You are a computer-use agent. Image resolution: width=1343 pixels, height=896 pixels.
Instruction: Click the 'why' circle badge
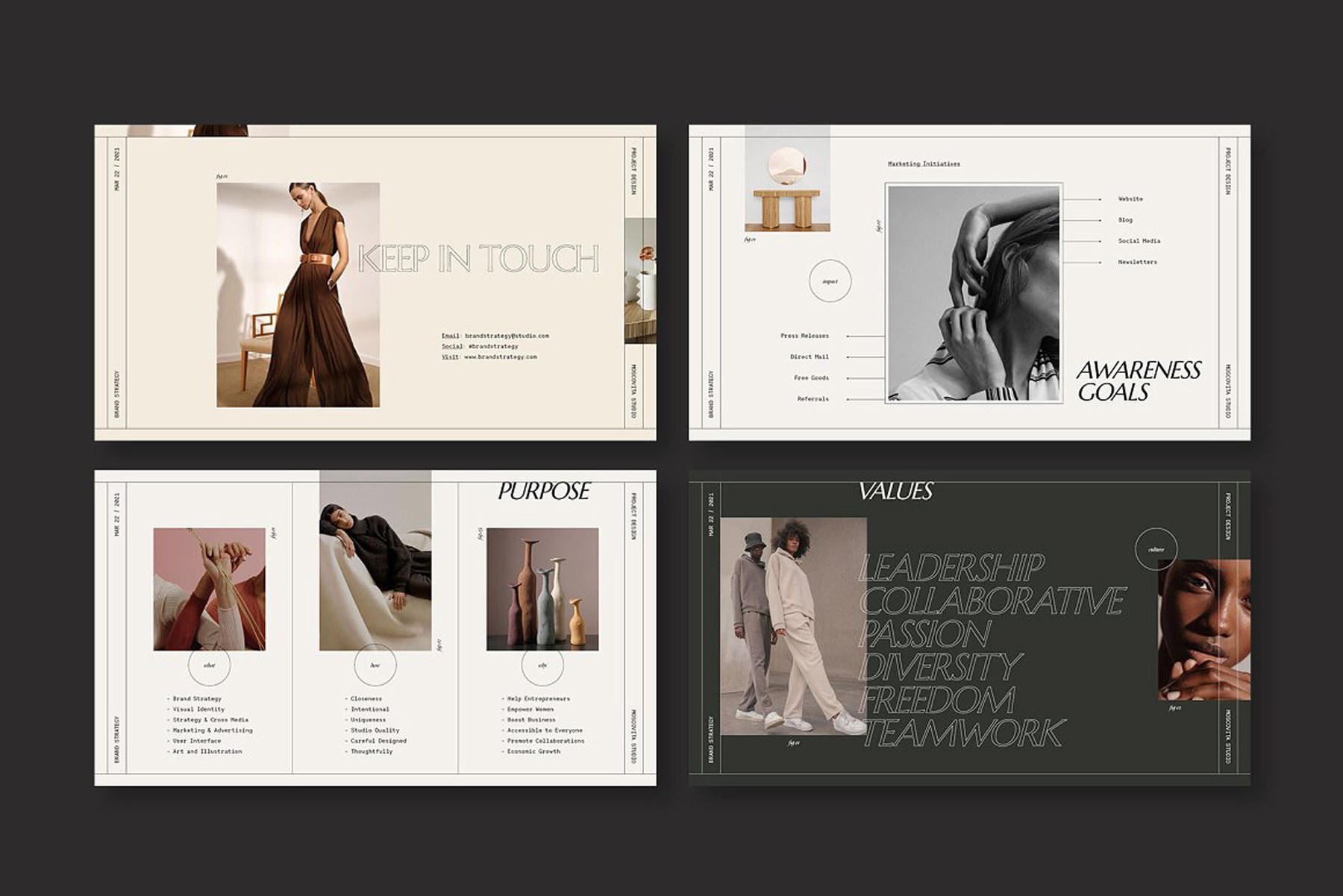point(542,665)
